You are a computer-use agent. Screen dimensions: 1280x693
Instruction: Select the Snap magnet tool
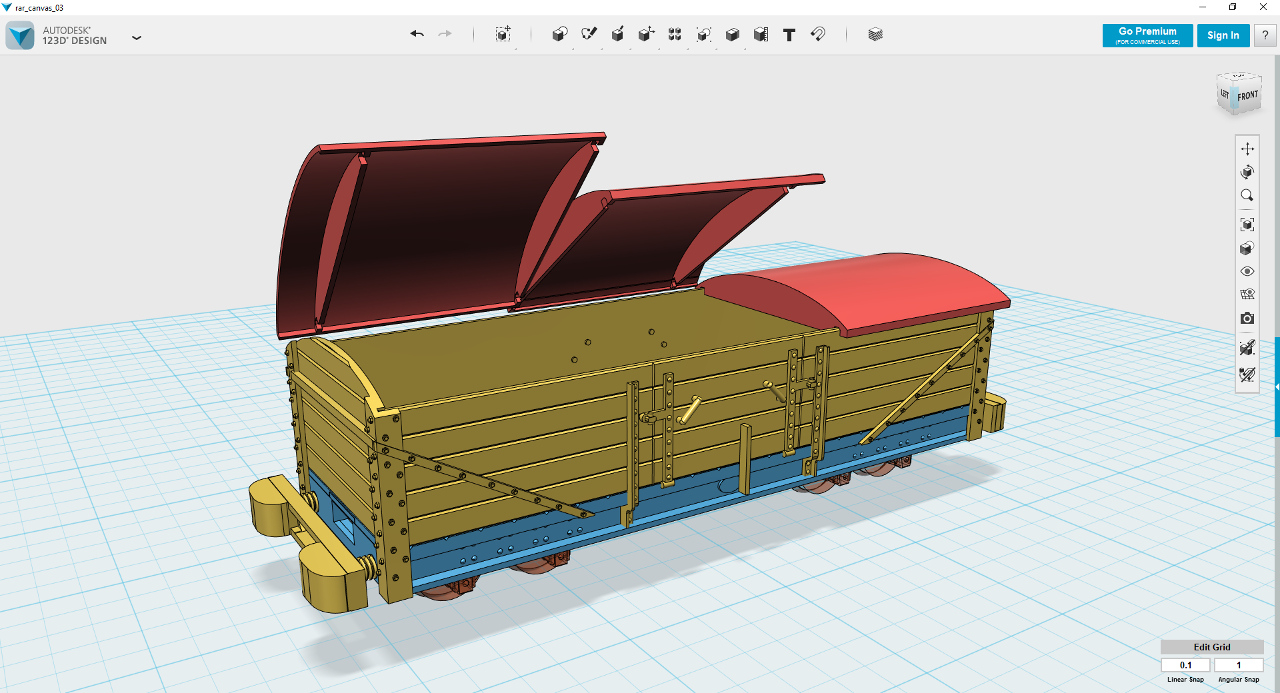coord(818,34)
